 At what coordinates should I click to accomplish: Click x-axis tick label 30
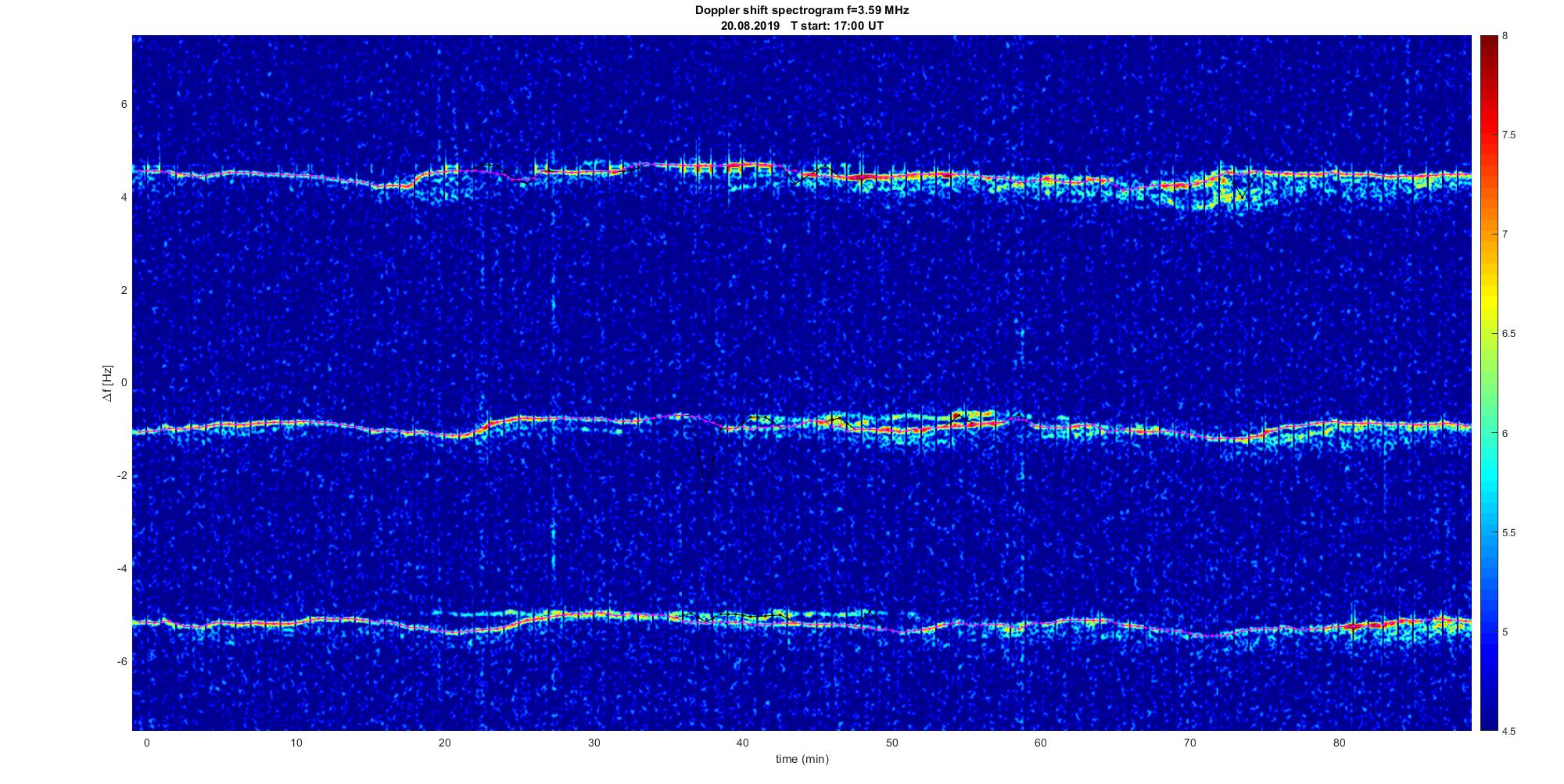click(594, 743)
